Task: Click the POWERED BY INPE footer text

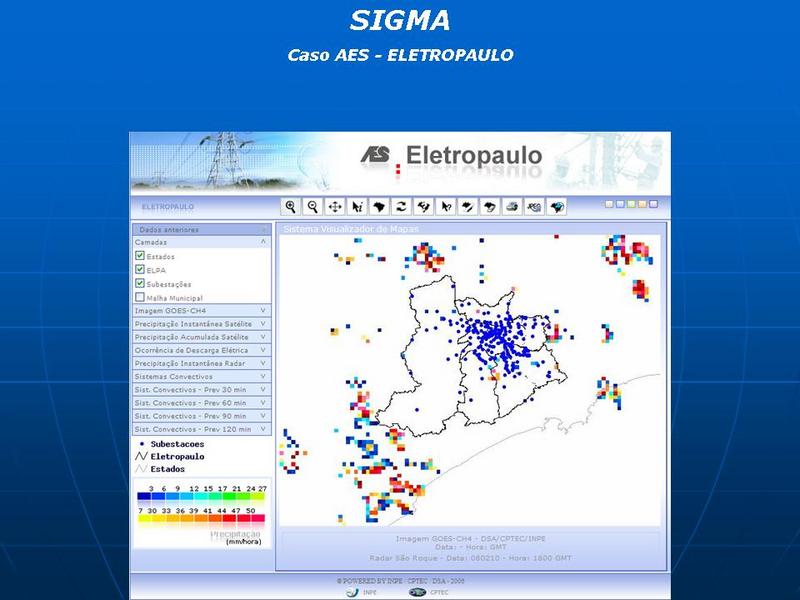Action: point(401,581)
